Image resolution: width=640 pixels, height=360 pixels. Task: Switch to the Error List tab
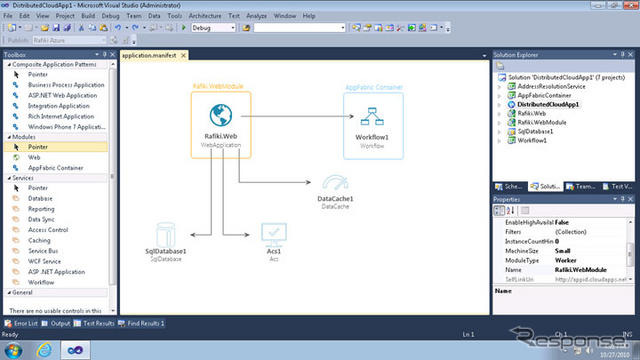click(21, 323)
